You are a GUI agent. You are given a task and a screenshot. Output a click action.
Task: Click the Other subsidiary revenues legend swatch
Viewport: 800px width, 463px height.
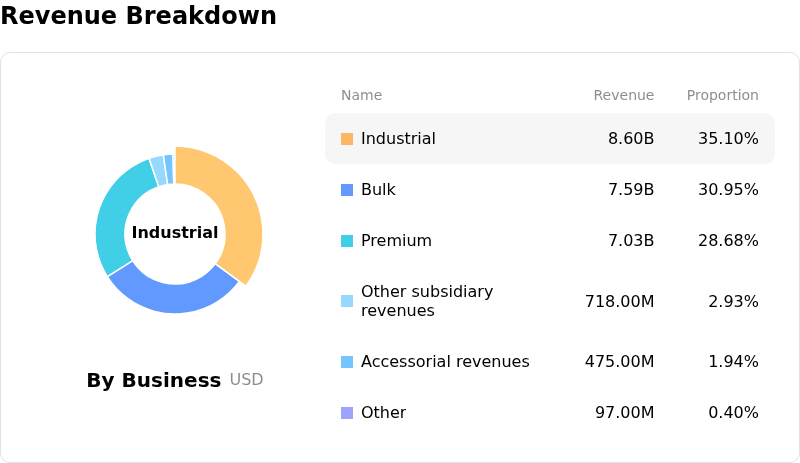point(347,301)
